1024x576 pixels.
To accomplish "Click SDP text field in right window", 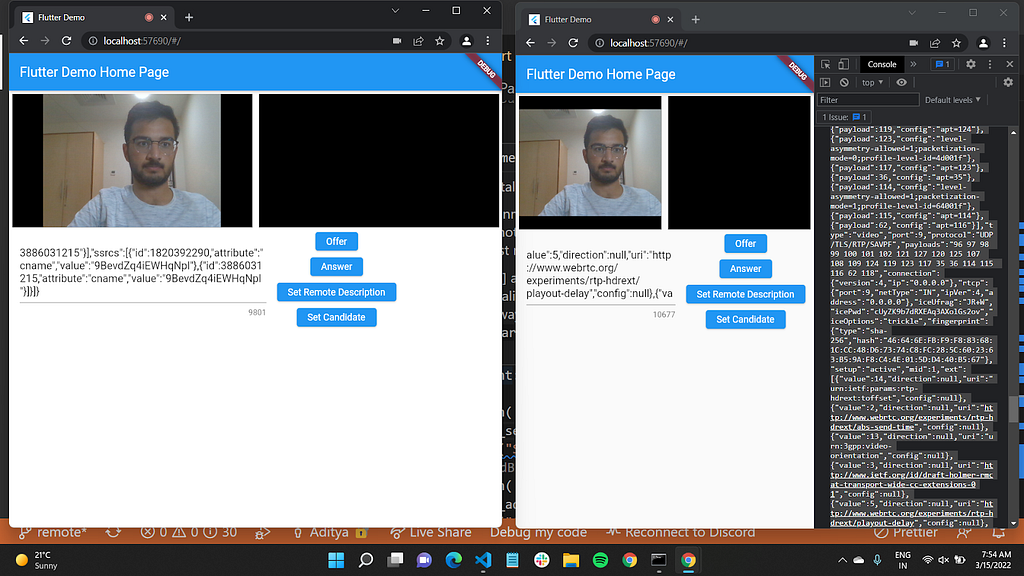I will [601, 274].
